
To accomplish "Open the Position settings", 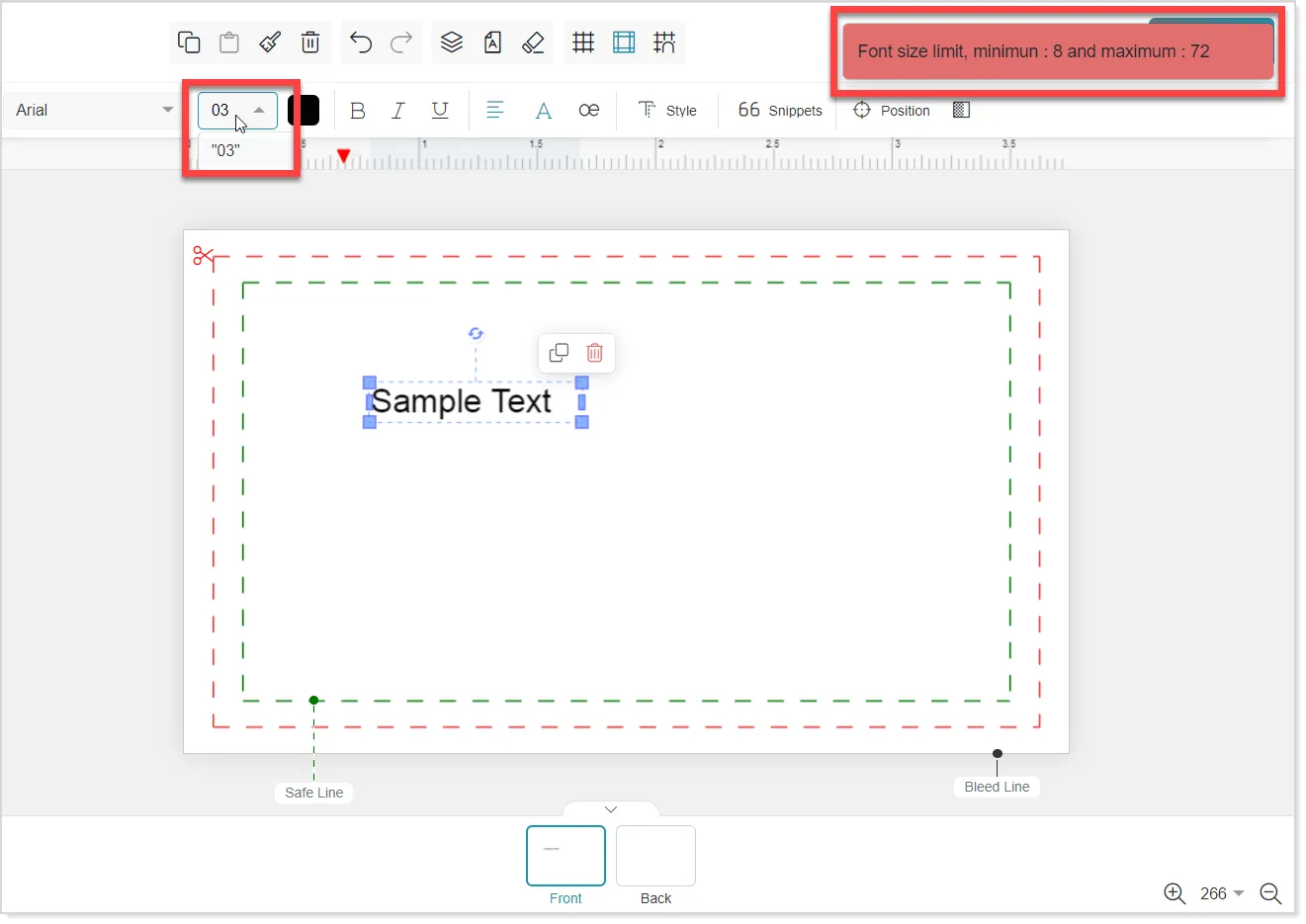I will [891, 111].
